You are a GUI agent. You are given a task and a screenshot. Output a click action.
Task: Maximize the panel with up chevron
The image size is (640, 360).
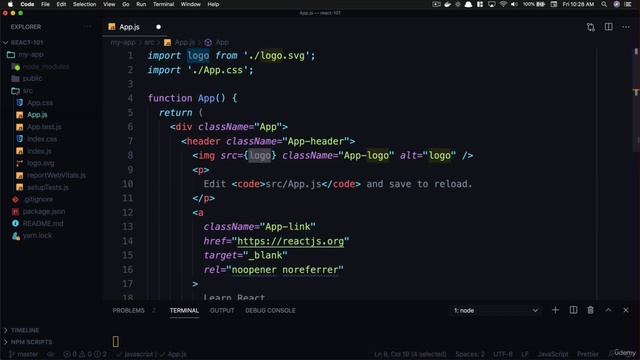coord(608,310)
